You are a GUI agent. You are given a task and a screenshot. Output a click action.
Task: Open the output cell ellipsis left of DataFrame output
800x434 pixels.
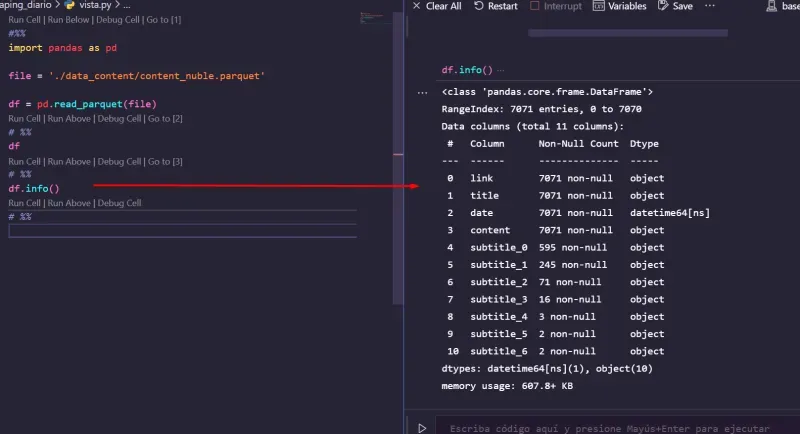click(422, 93)
